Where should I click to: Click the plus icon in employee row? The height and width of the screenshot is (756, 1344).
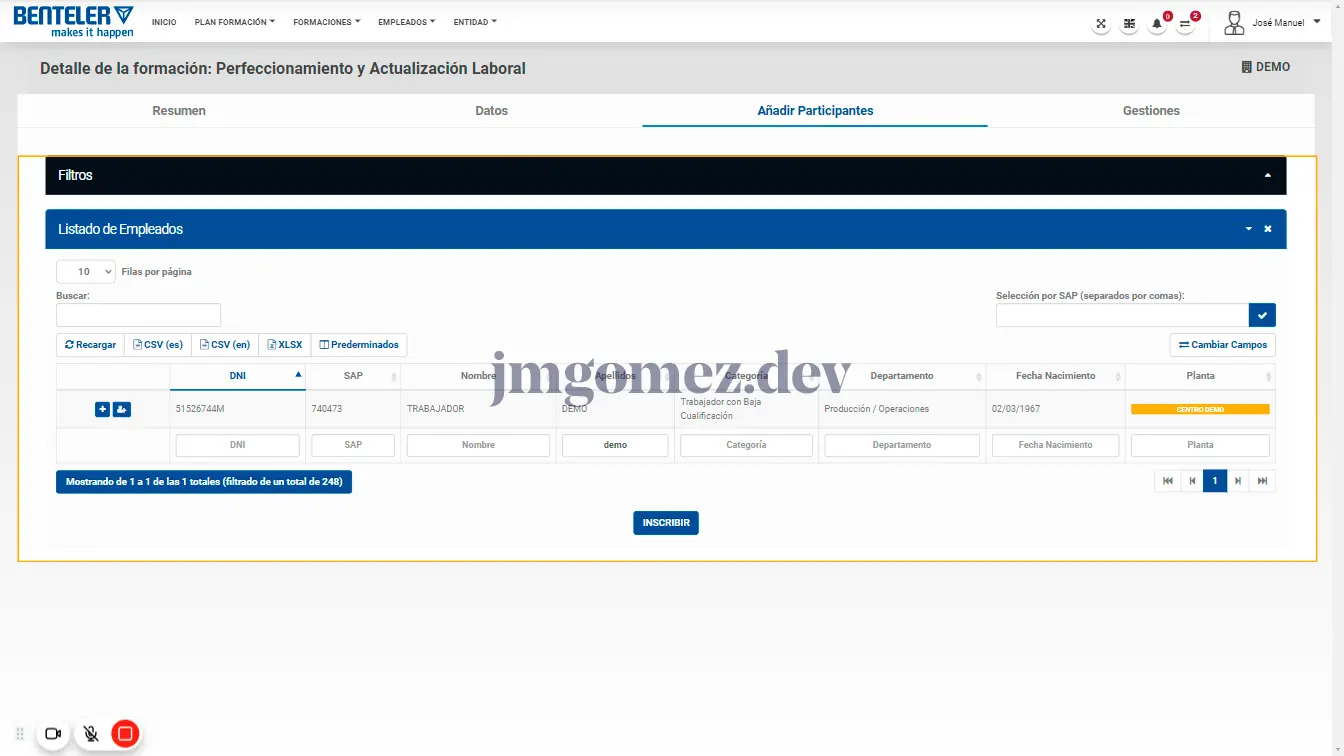tap(102, 409)
